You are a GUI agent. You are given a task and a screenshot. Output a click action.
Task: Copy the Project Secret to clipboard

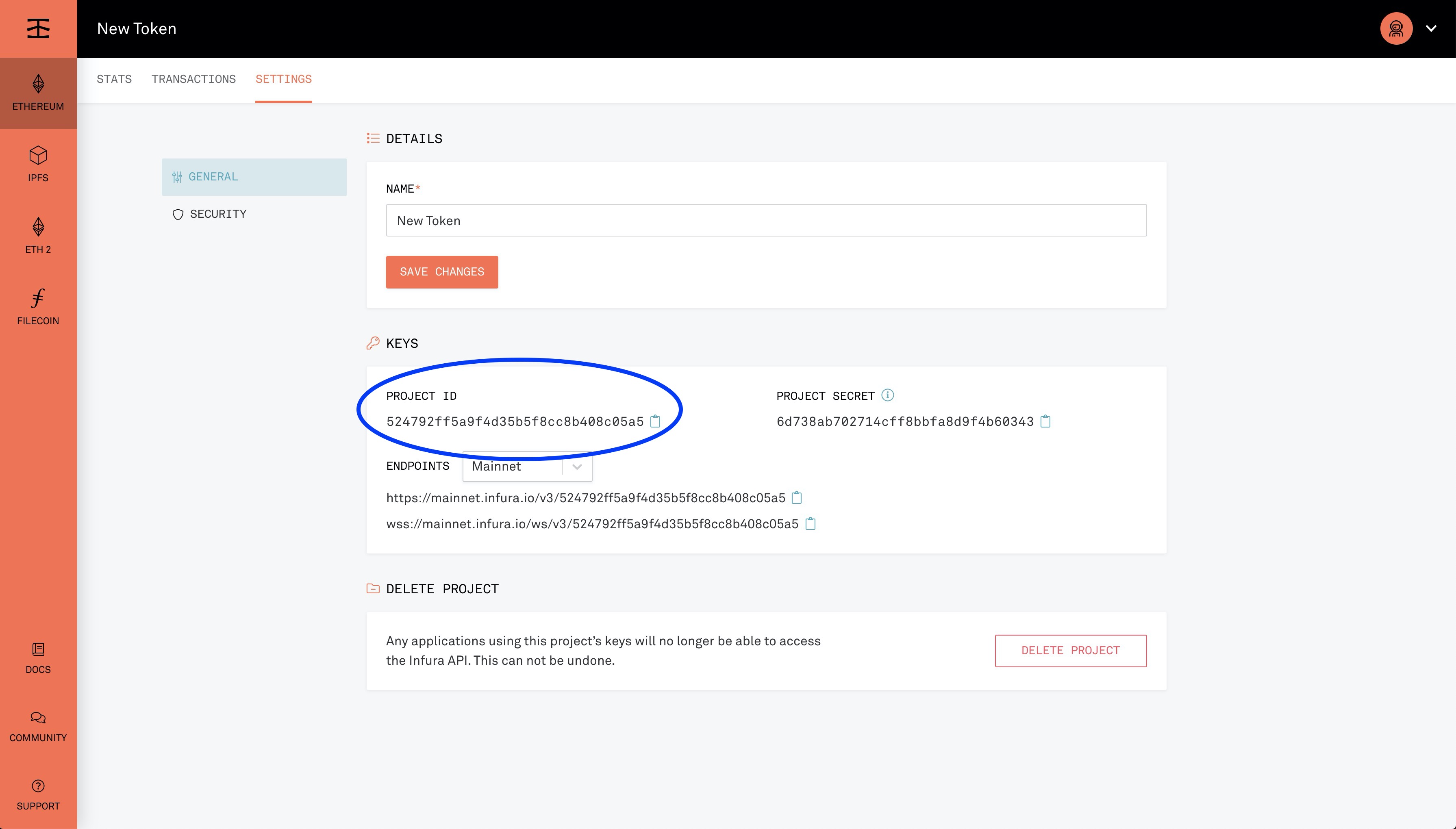tap(1045, 421)
